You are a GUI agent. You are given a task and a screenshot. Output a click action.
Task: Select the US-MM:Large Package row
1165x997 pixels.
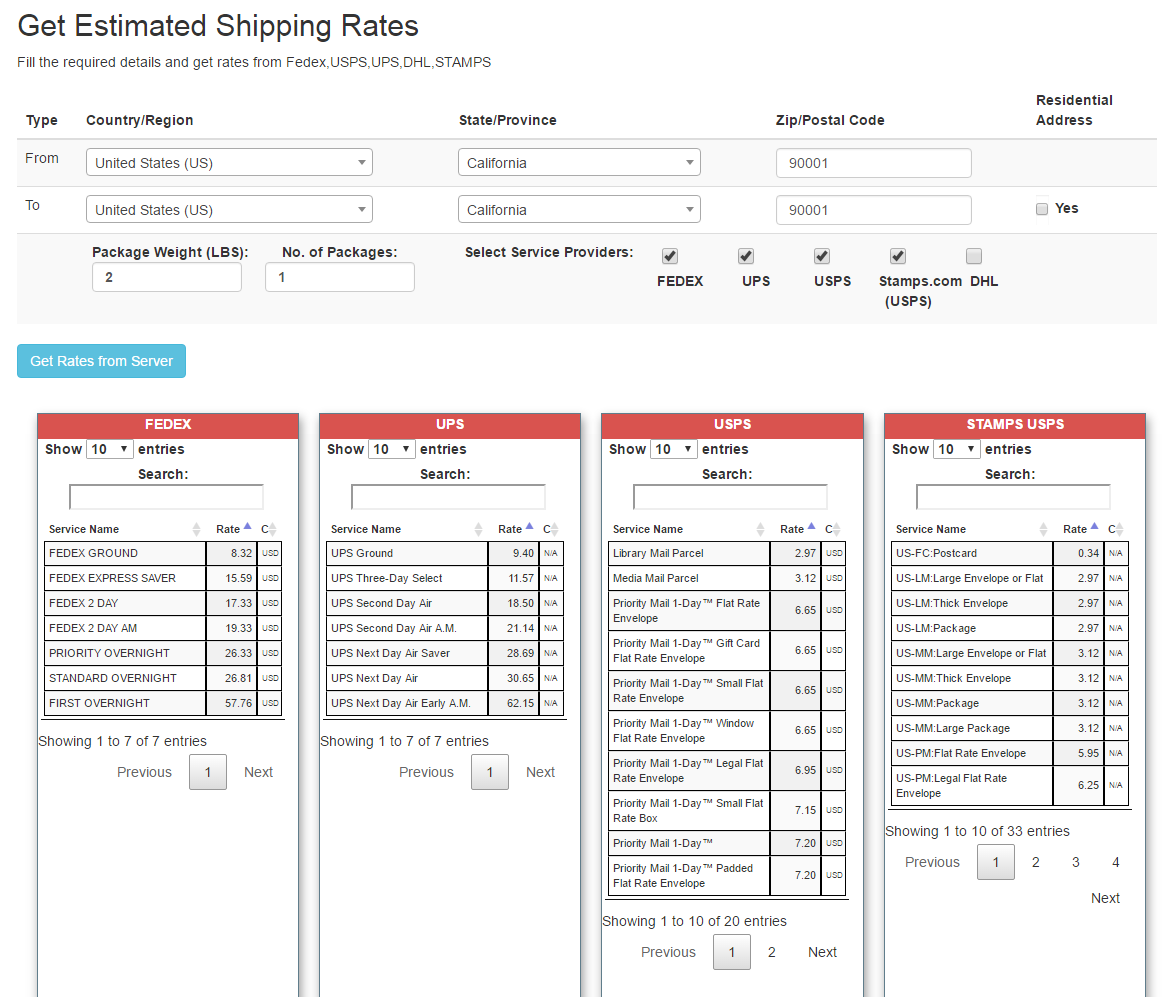tap(1010, 728)
